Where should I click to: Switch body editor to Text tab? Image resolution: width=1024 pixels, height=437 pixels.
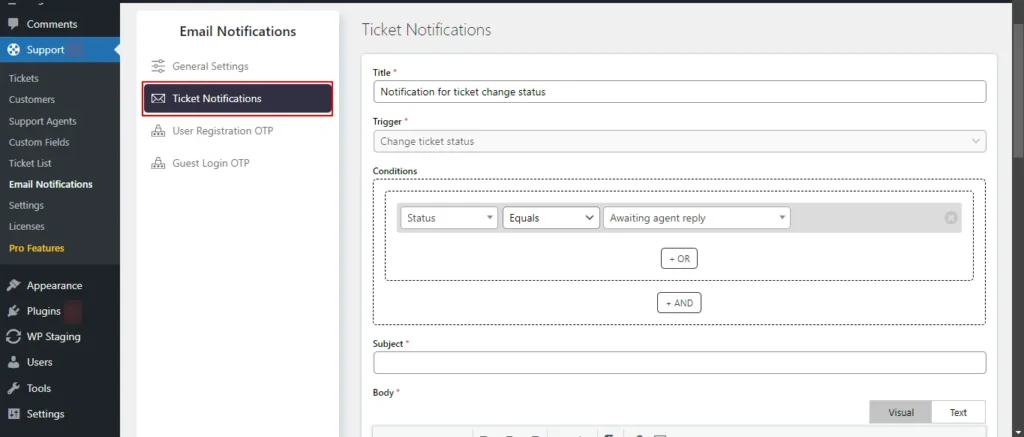[x=958, y=412]
